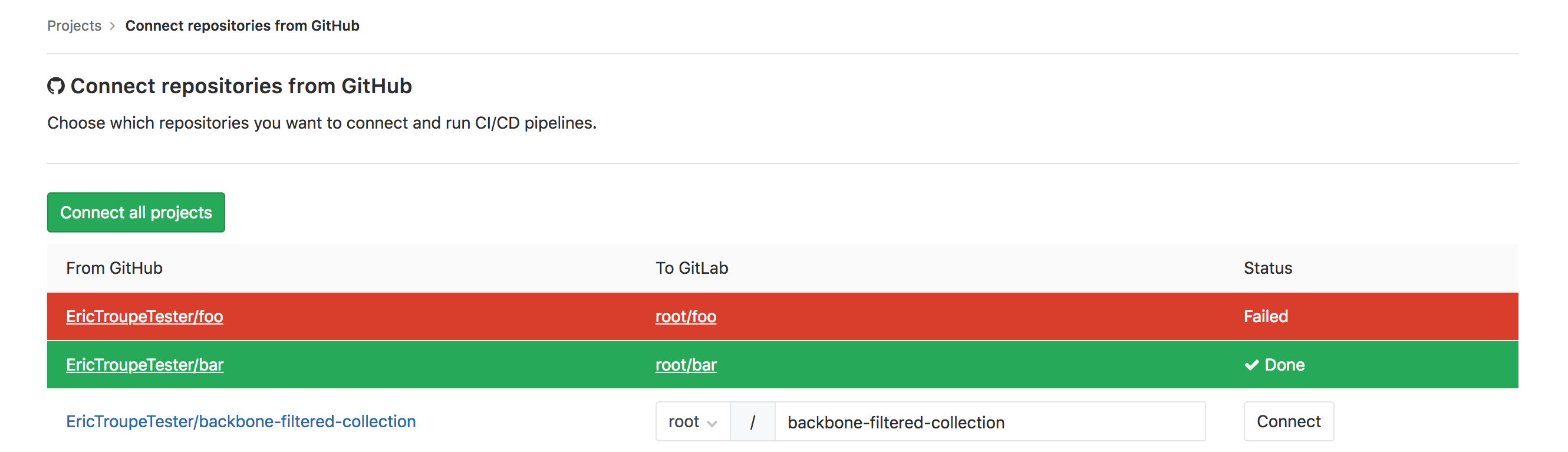1568x452 pixels.
Task: Open the root/bar GitLab project link
Action: pyautogui.click(x=686, y=365)
